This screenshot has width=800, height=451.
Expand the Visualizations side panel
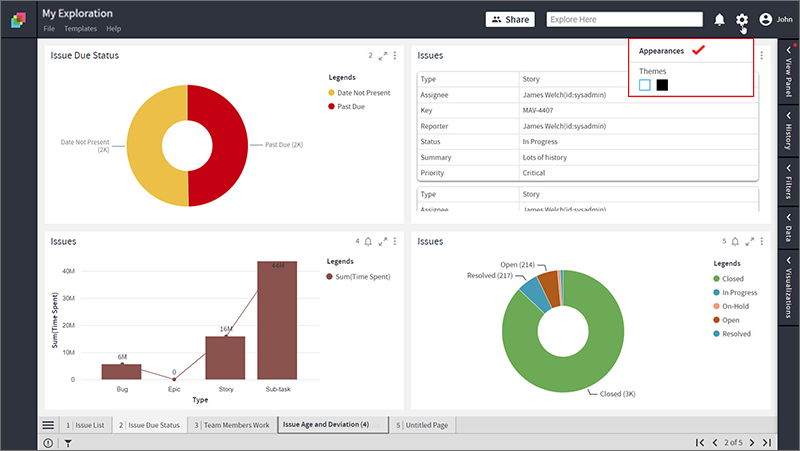788,287
